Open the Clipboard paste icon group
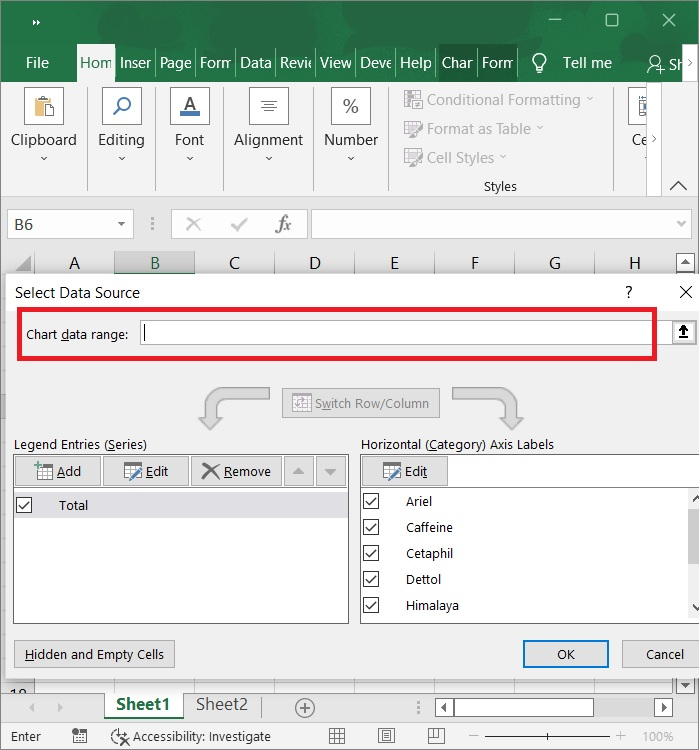 tap(44, 106)
